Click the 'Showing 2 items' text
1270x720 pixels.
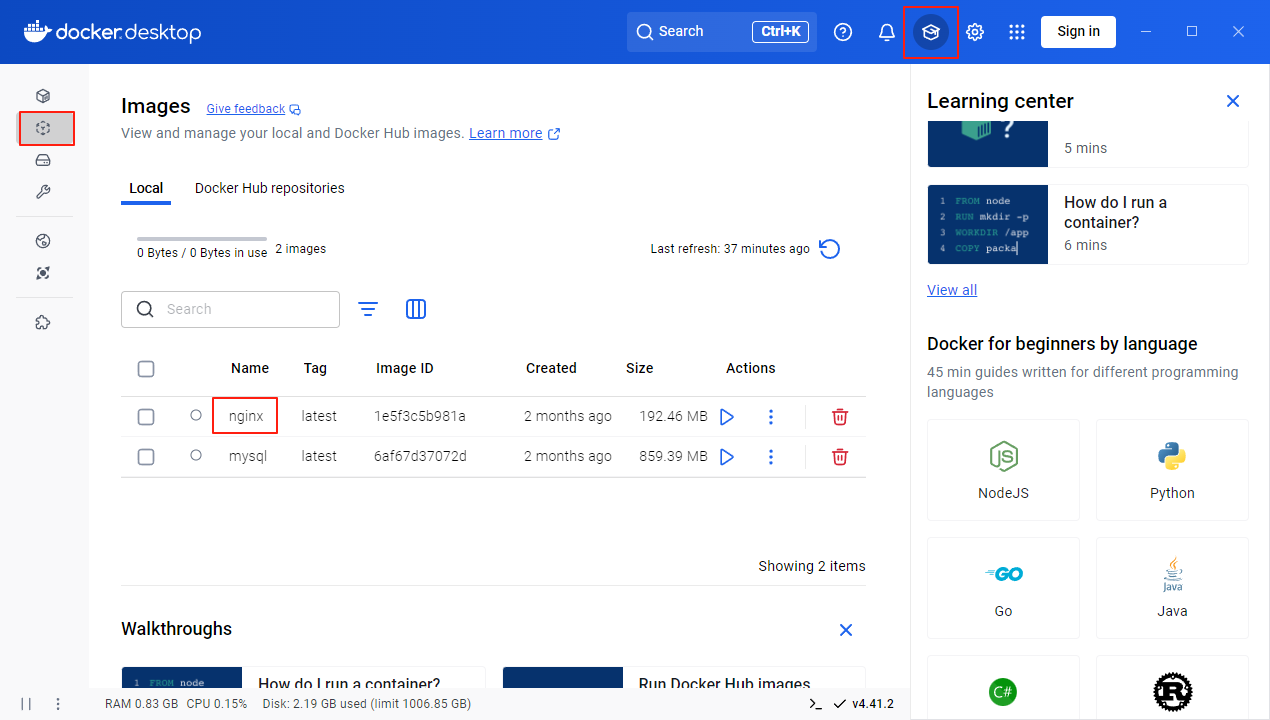812,566
